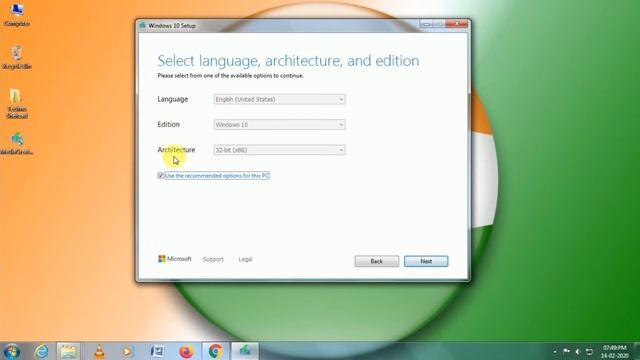Open the Word taskbar icon

click(x=157, y=351)
